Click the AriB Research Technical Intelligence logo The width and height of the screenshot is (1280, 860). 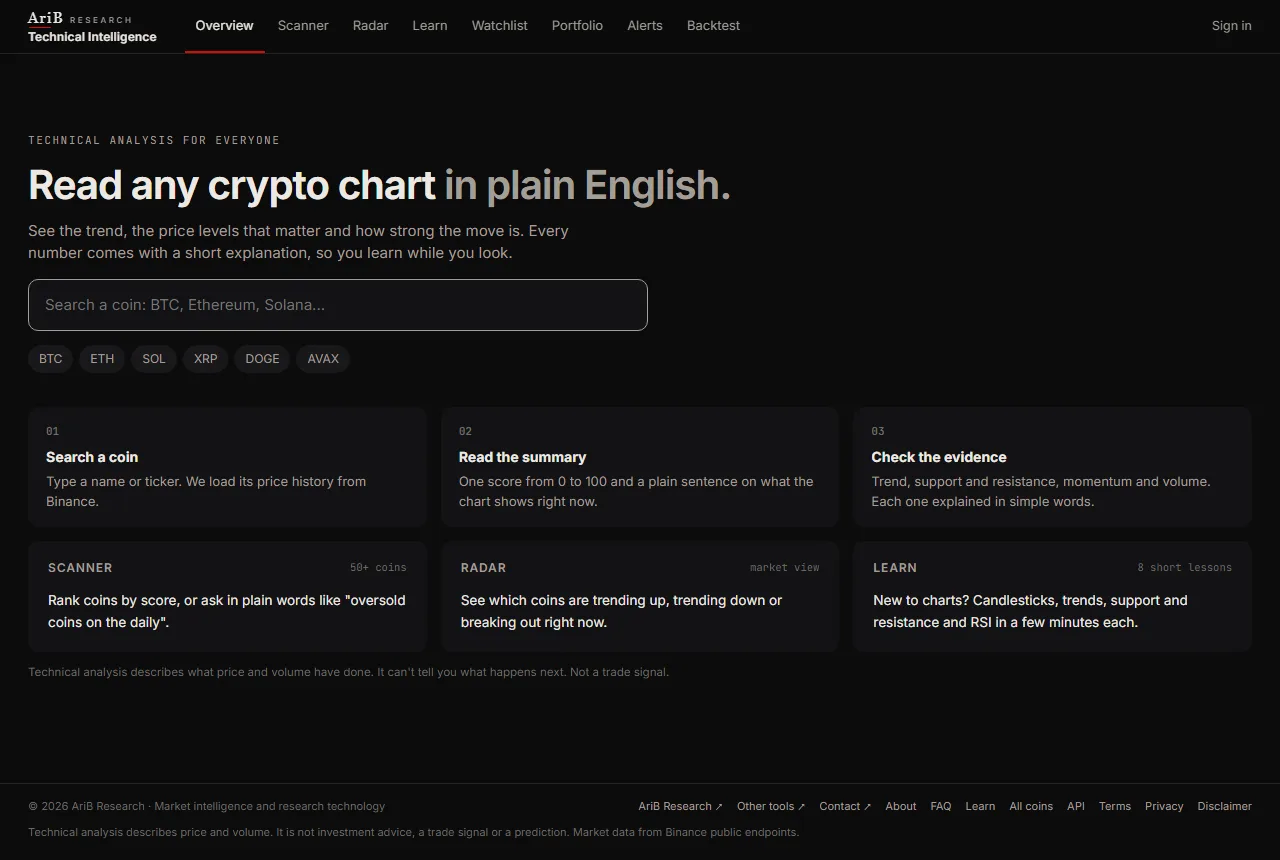tap(92, 27)
